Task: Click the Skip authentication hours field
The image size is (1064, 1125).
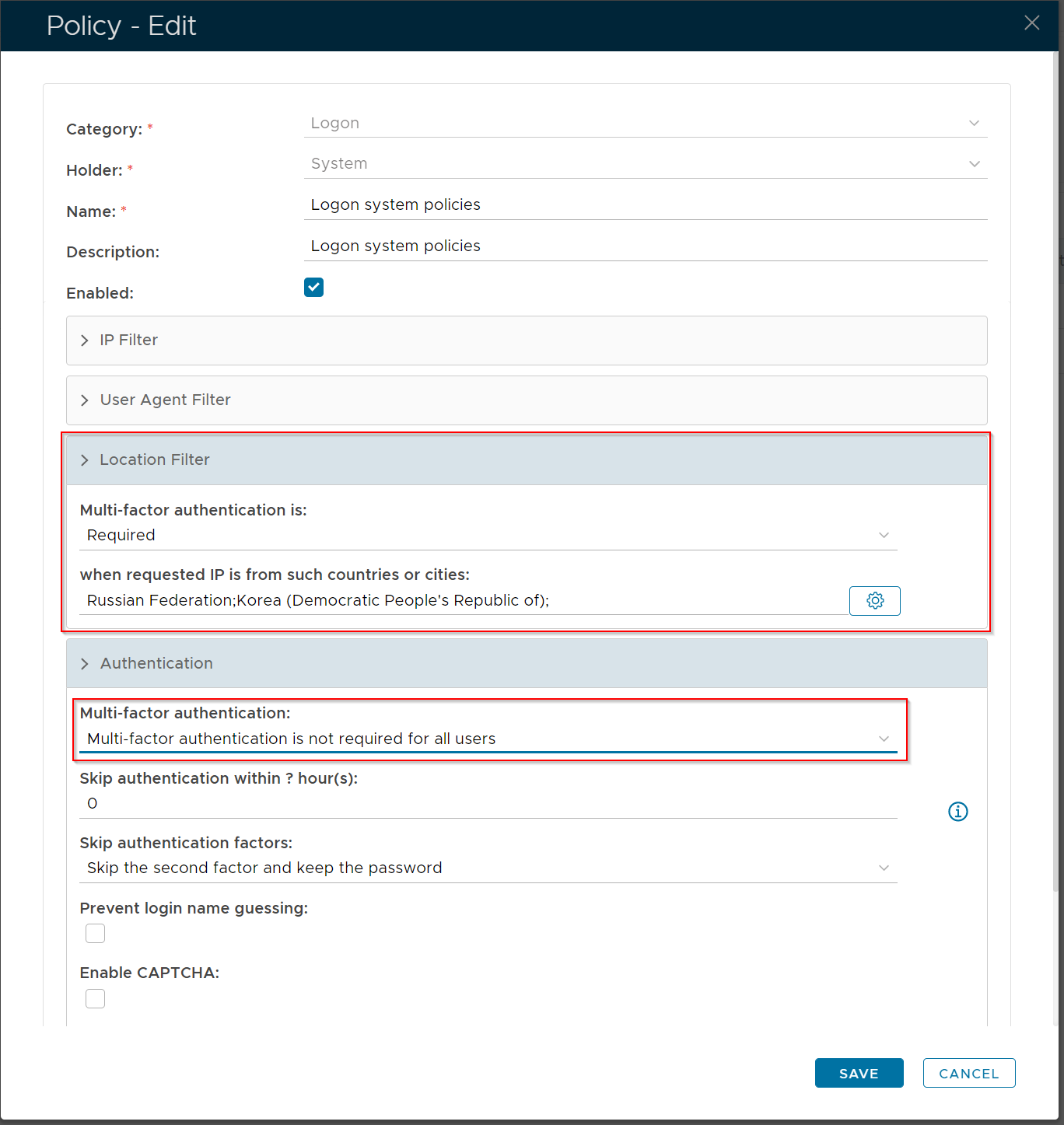Action: tap(488, 804)
